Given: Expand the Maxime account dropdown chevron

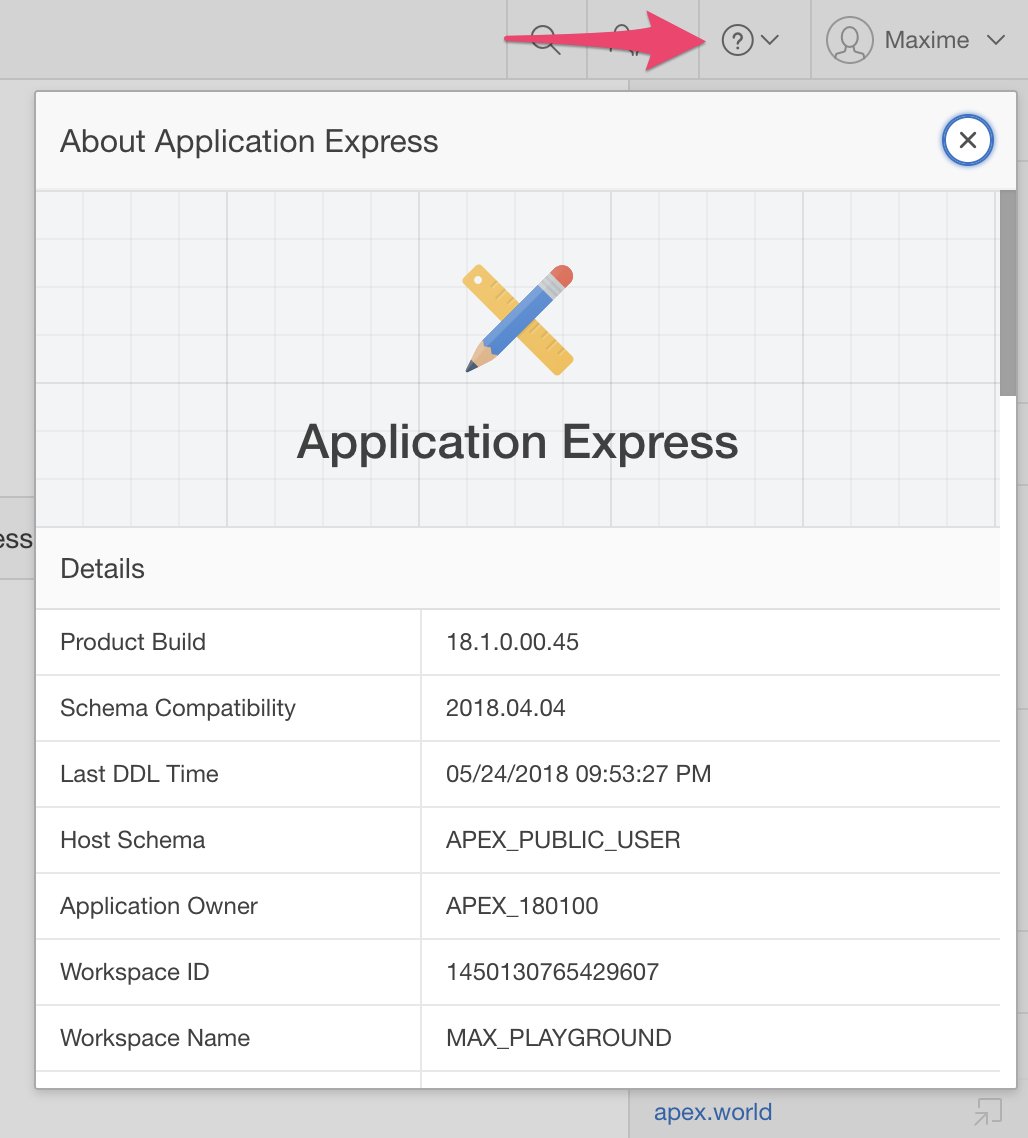Looking at the screenshot, I should pyautogui.click(x=997, y=40).
